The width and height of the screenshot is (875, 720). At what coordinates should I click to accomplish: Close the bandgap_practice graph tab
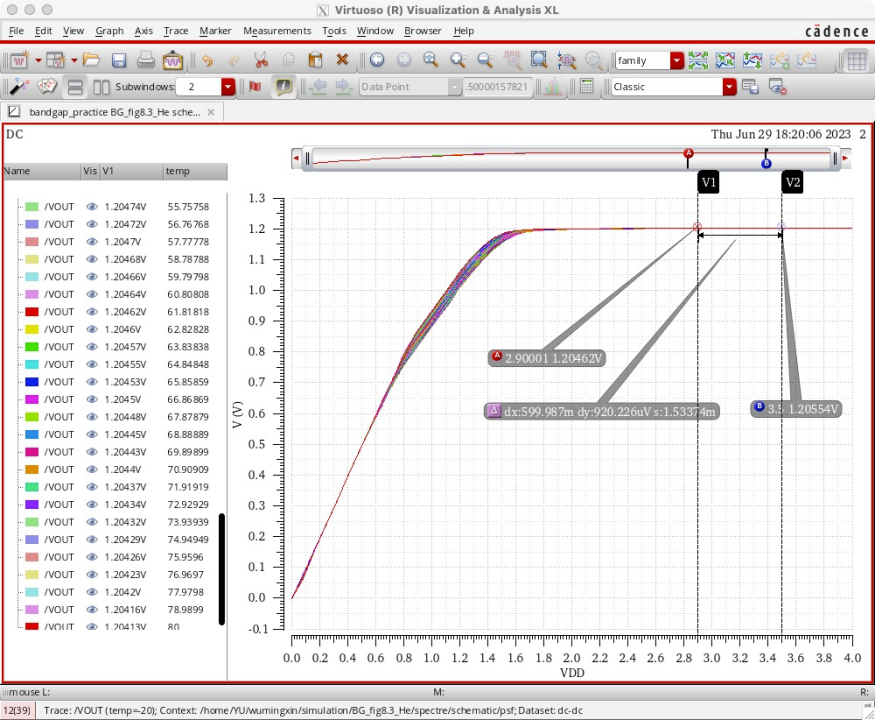[x=211, y=112]
